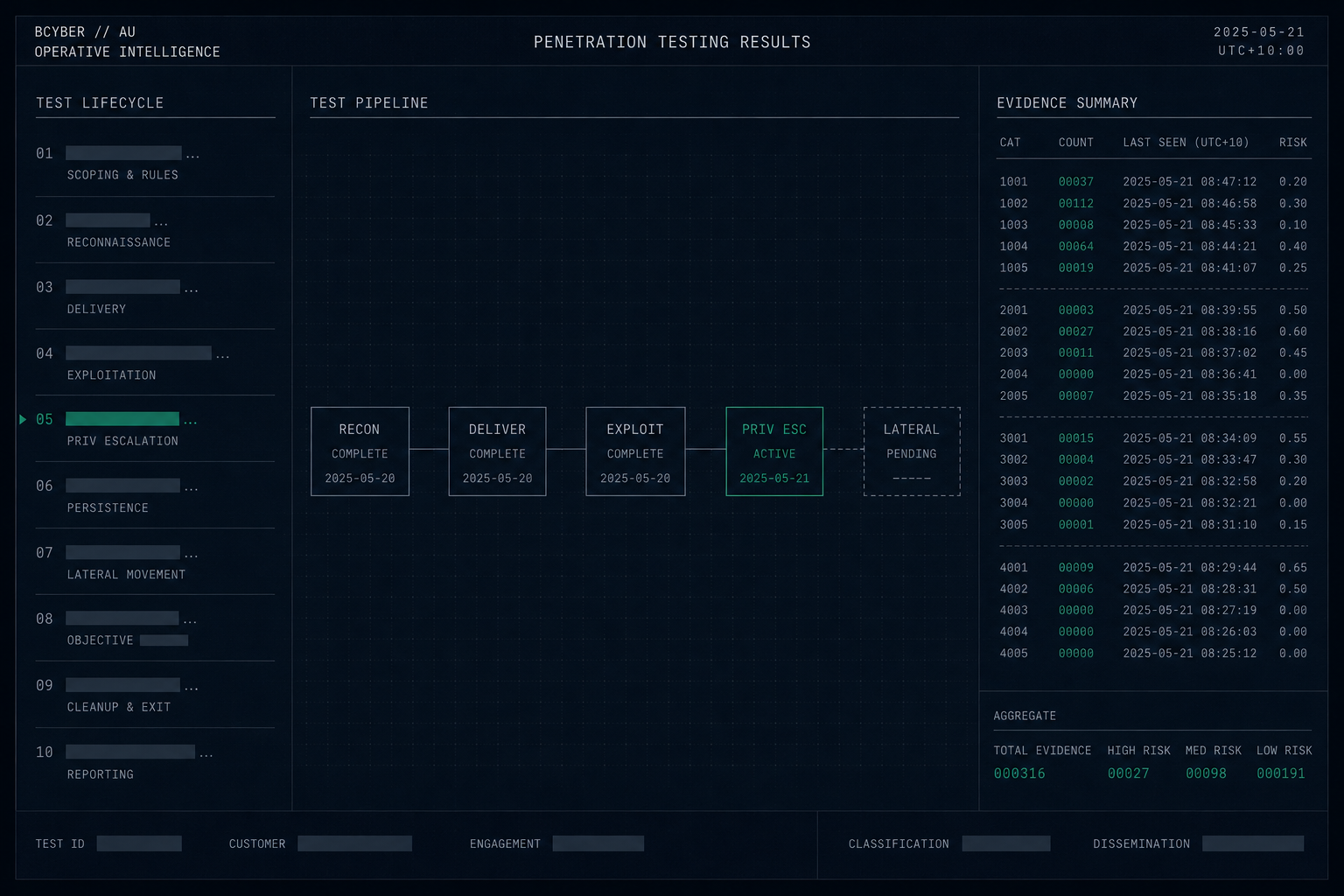1344x896 pixels.
Task: Select lifecycle step 06 Persistence
Action: click(x=155, y=496)
